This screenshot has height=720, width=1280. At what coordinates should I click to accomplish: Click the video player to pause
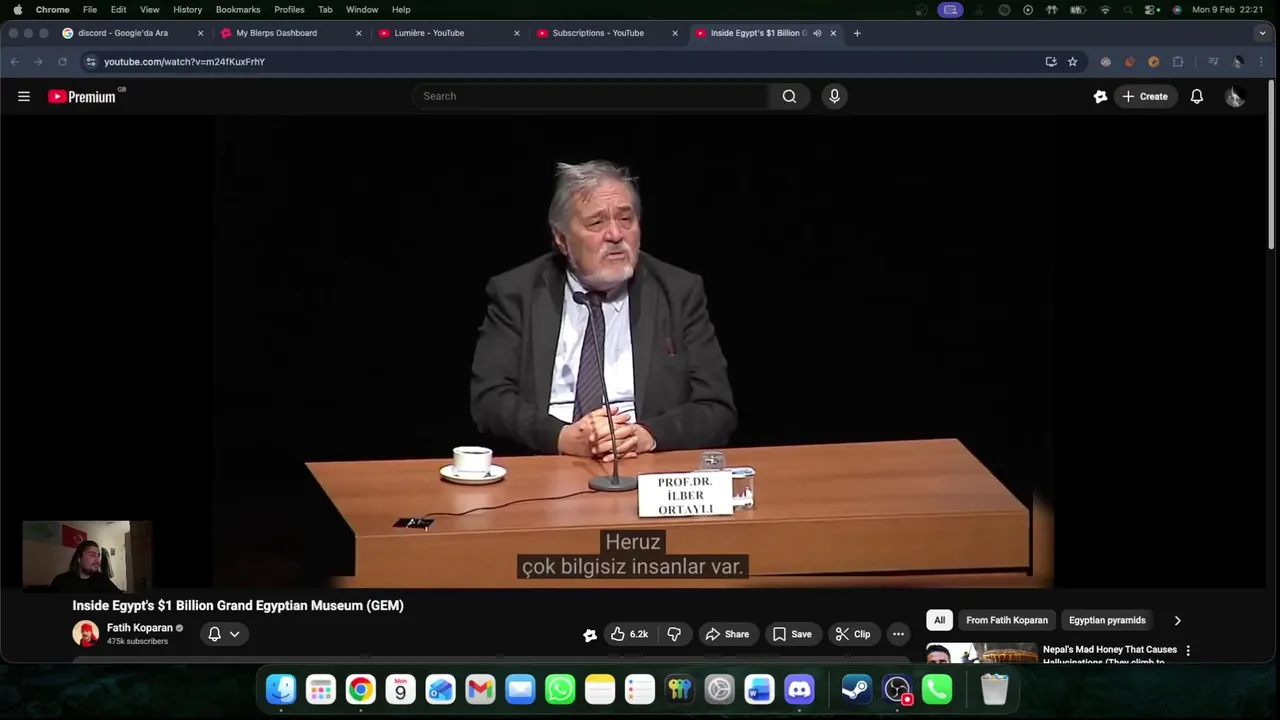[x=633, y=350]
